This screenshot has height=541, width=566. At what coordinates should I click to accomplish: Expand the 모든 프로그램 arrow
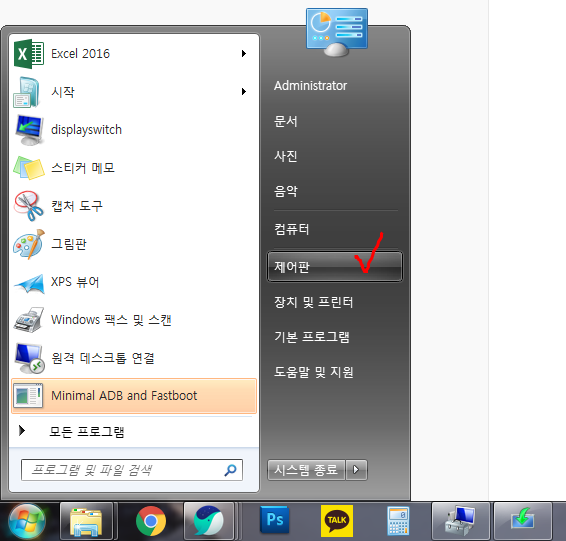pyautogui.click(x=22, y=430)
